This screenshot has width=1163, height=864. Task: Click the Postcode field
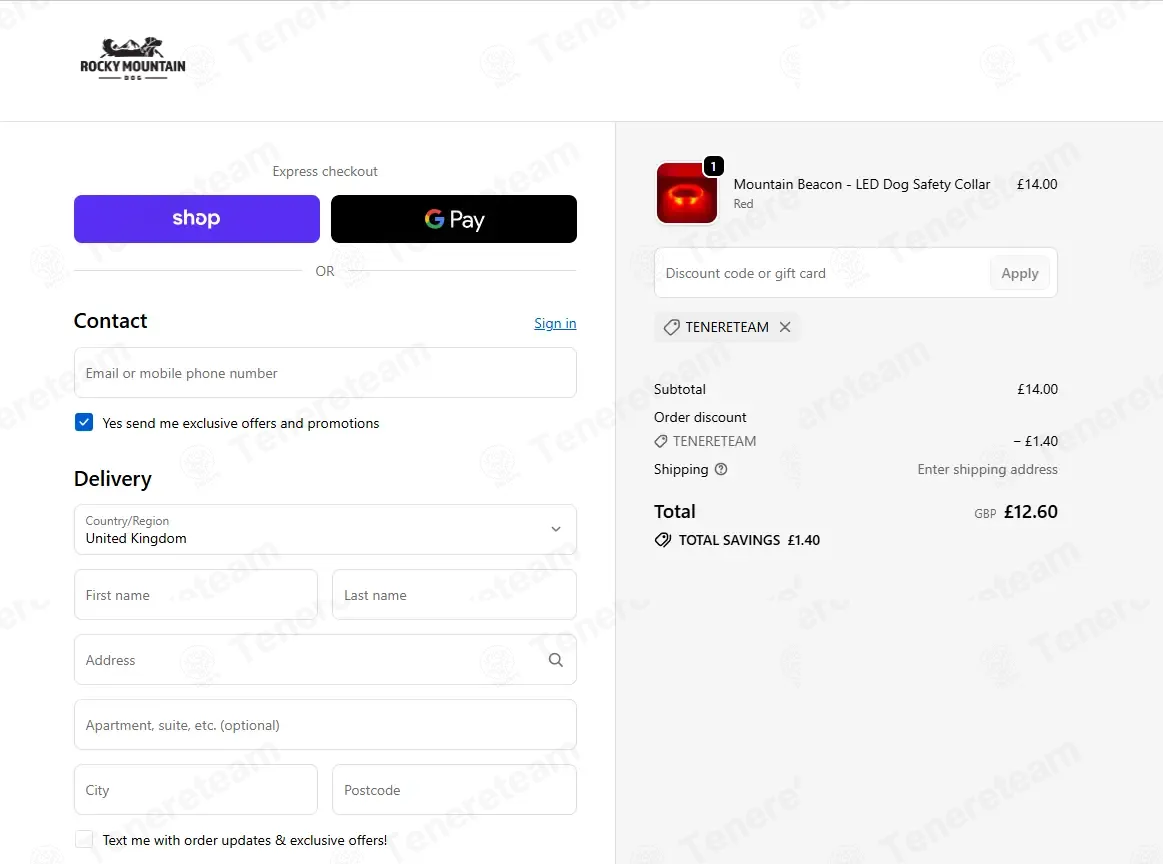454,790
